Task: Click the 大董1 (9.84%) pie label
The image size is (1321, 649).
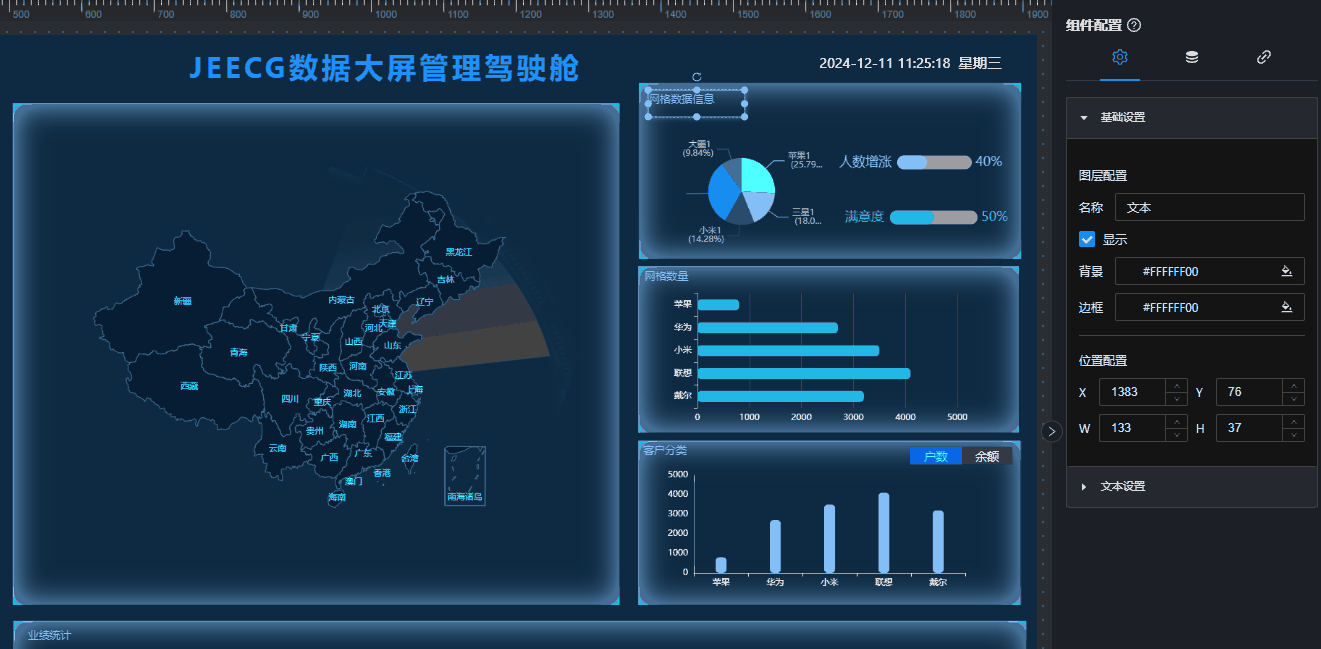Action: pos(698,148)
